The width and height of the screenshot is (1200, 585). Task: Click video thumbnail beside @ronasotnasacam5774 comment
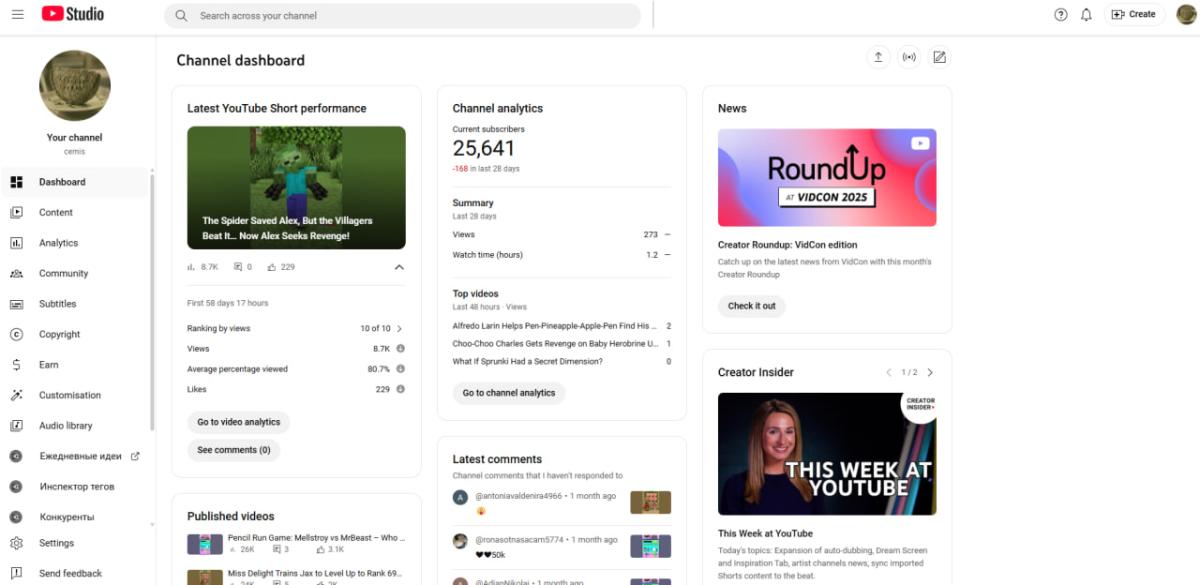[x=650, y=546]
